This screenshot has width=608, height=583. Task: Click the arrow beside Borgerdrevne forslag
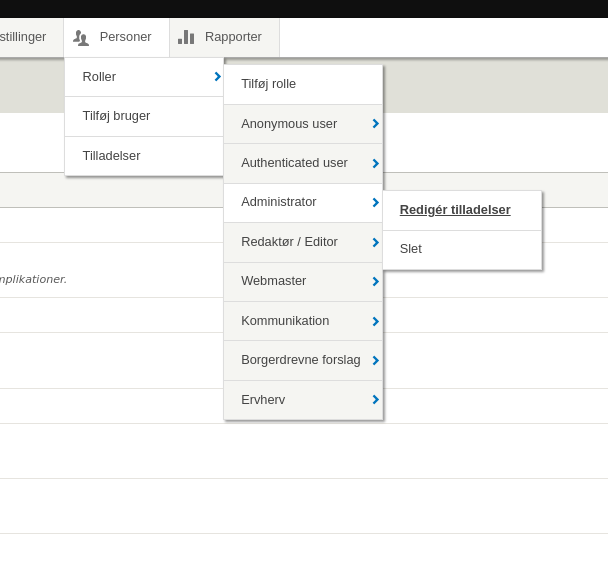[375, 360]
